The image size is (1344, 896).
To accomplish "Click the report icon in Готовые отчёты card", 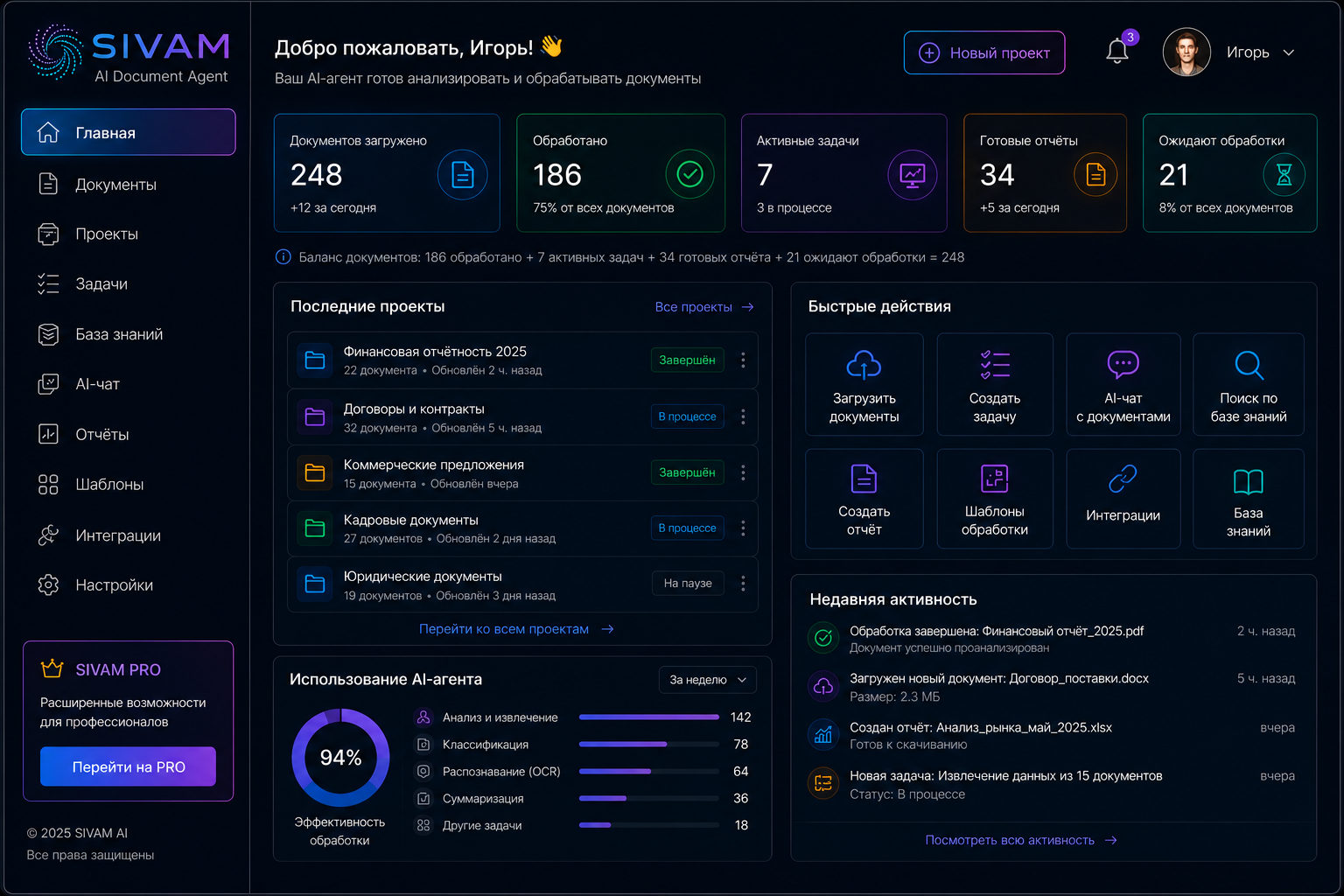I will [x=1095, y=174].
